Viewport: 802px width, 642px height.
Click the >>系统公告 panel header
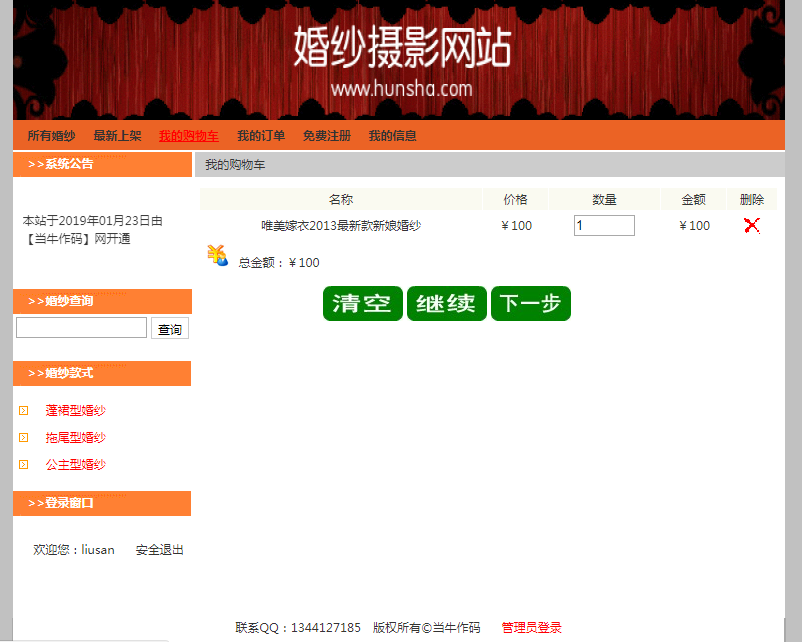(x=102, y=164)
